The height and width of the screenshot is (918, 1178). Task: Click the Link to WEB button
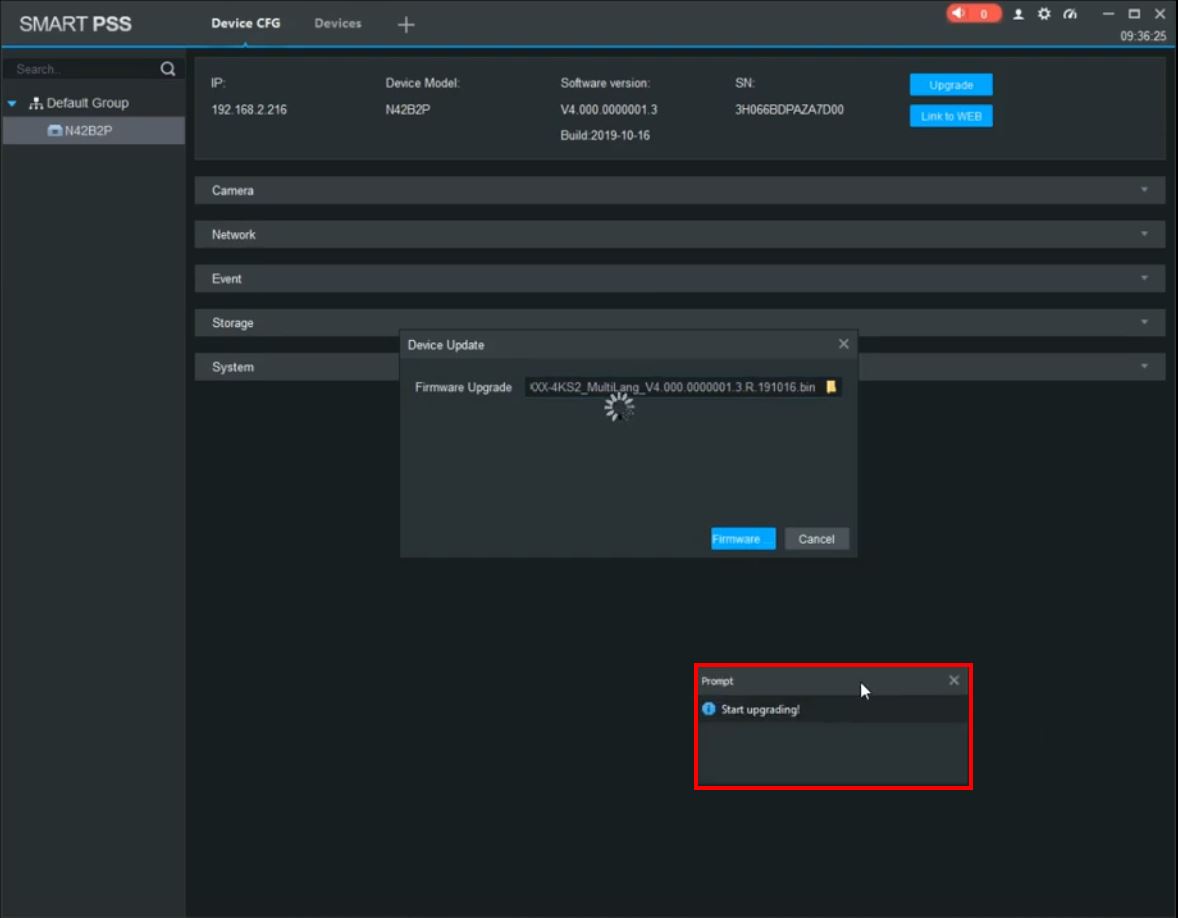950,116
